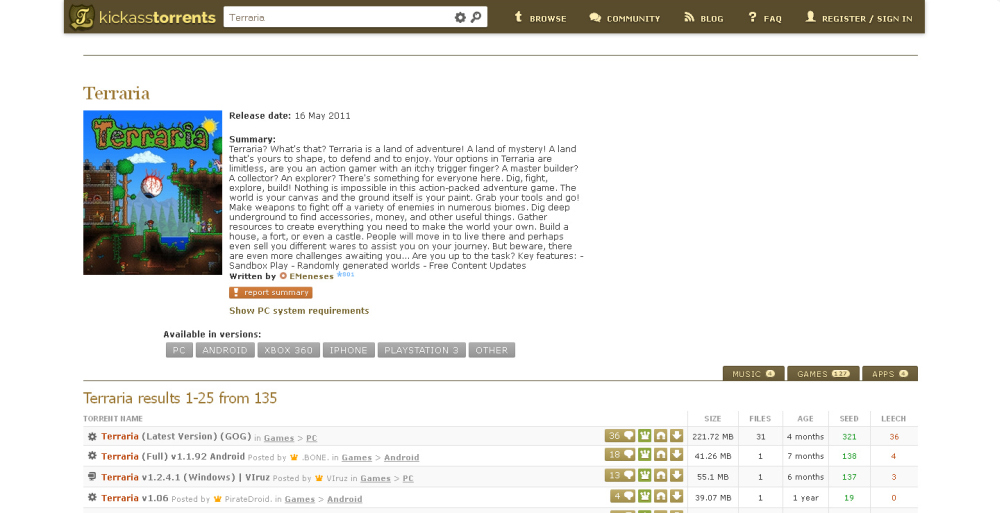
Task: Click magnet link icon for v1.06 torrent
Action: click(x=661, y=496)
